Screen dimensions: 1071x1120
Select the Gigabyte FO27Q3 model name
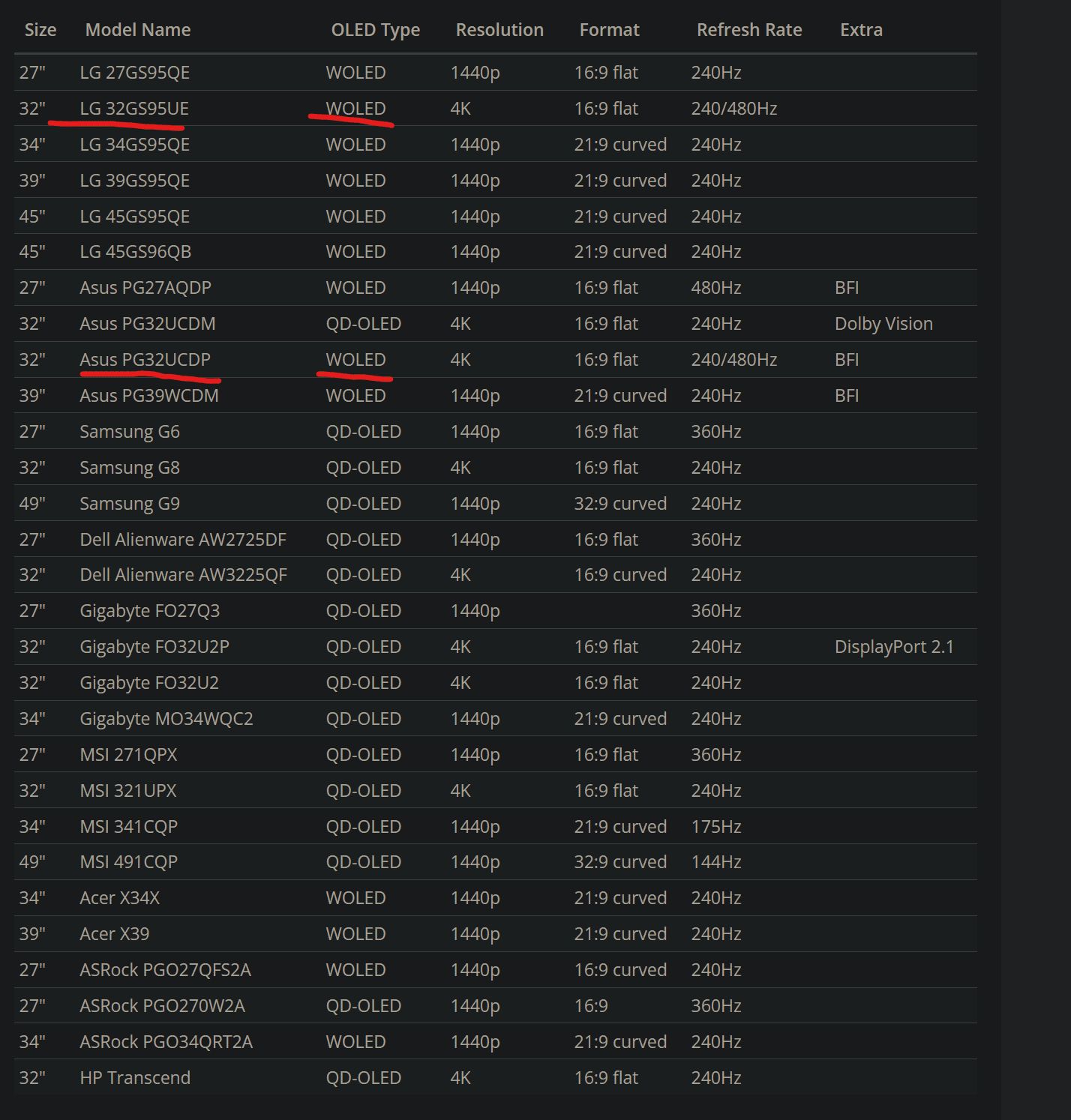pos(150,611)
